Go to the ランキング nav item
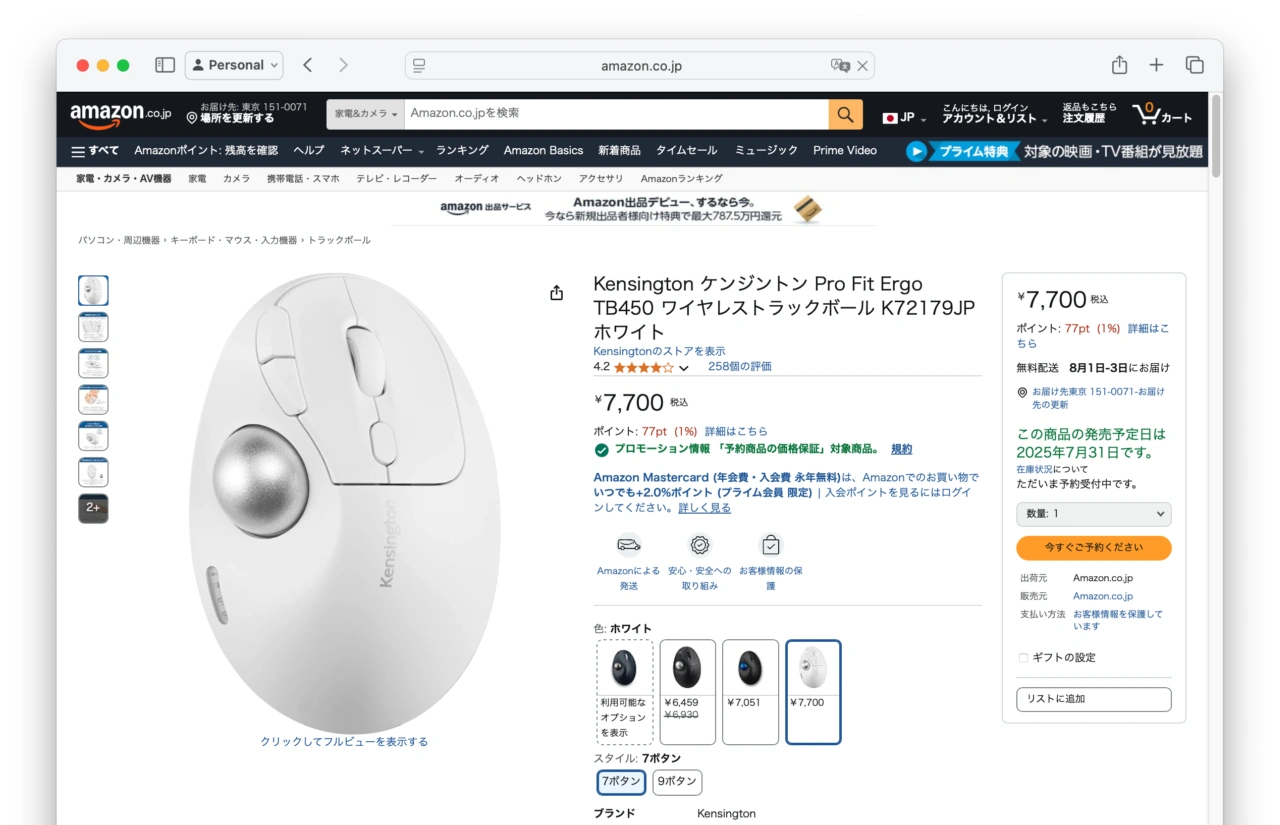The width and height of the screenshot is (1280, 825). pyautogui.click(x=462, y=151)
